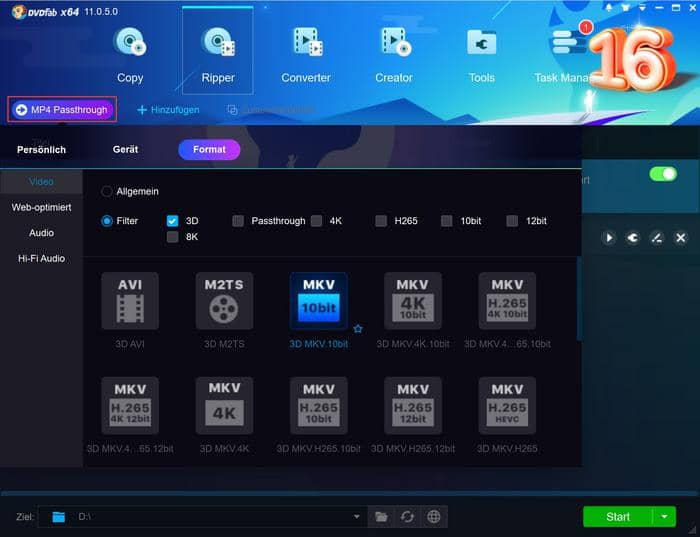This screenshot has height=537, width=700.
Task: Select the 3D MKV.4K format icon
Action: click(224, 405)
